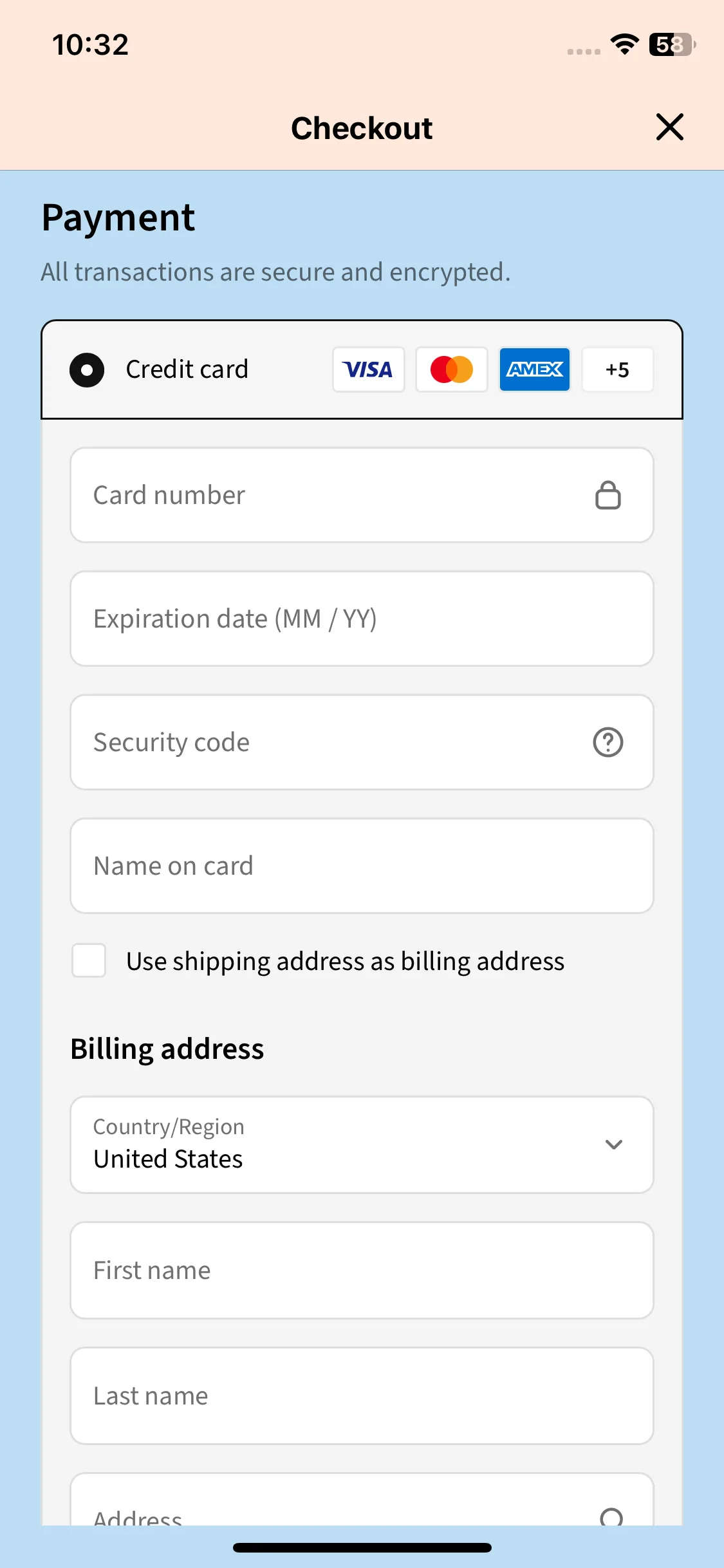Show the +5 additional card types
This screenshot has height=1568, width=724.
617,369
